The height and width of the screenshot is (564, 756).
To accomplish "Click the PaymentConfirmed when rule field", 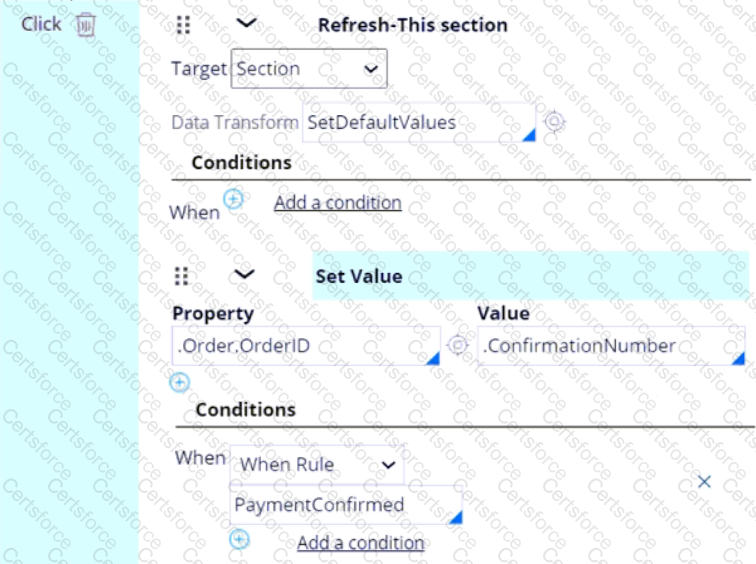I will pos(346,505).
